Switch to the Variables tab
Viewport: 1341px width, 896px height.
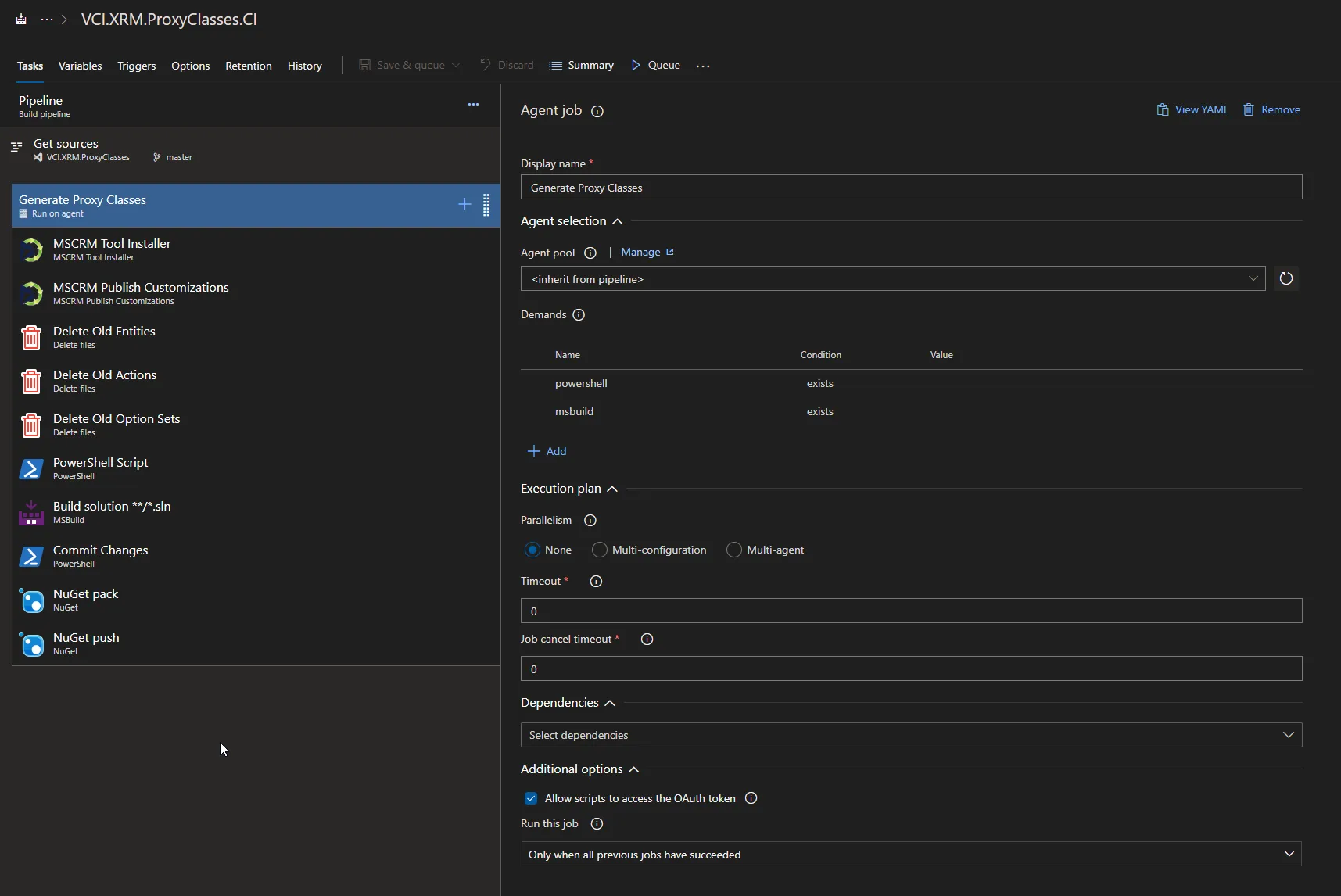tap(80, 66)
